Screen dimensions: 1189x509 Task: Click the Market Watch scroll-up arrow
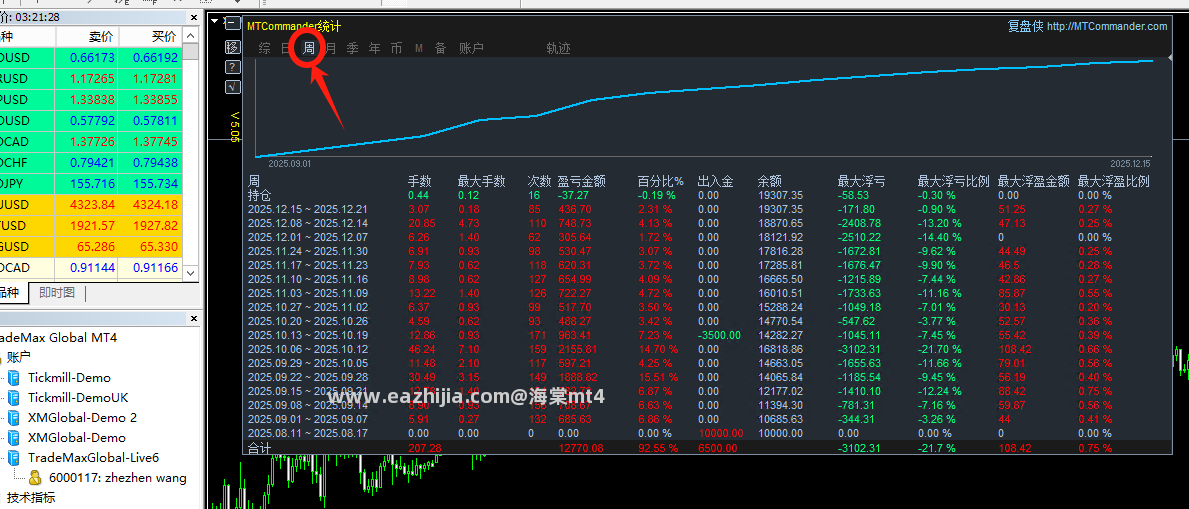[x=191, y=36]
